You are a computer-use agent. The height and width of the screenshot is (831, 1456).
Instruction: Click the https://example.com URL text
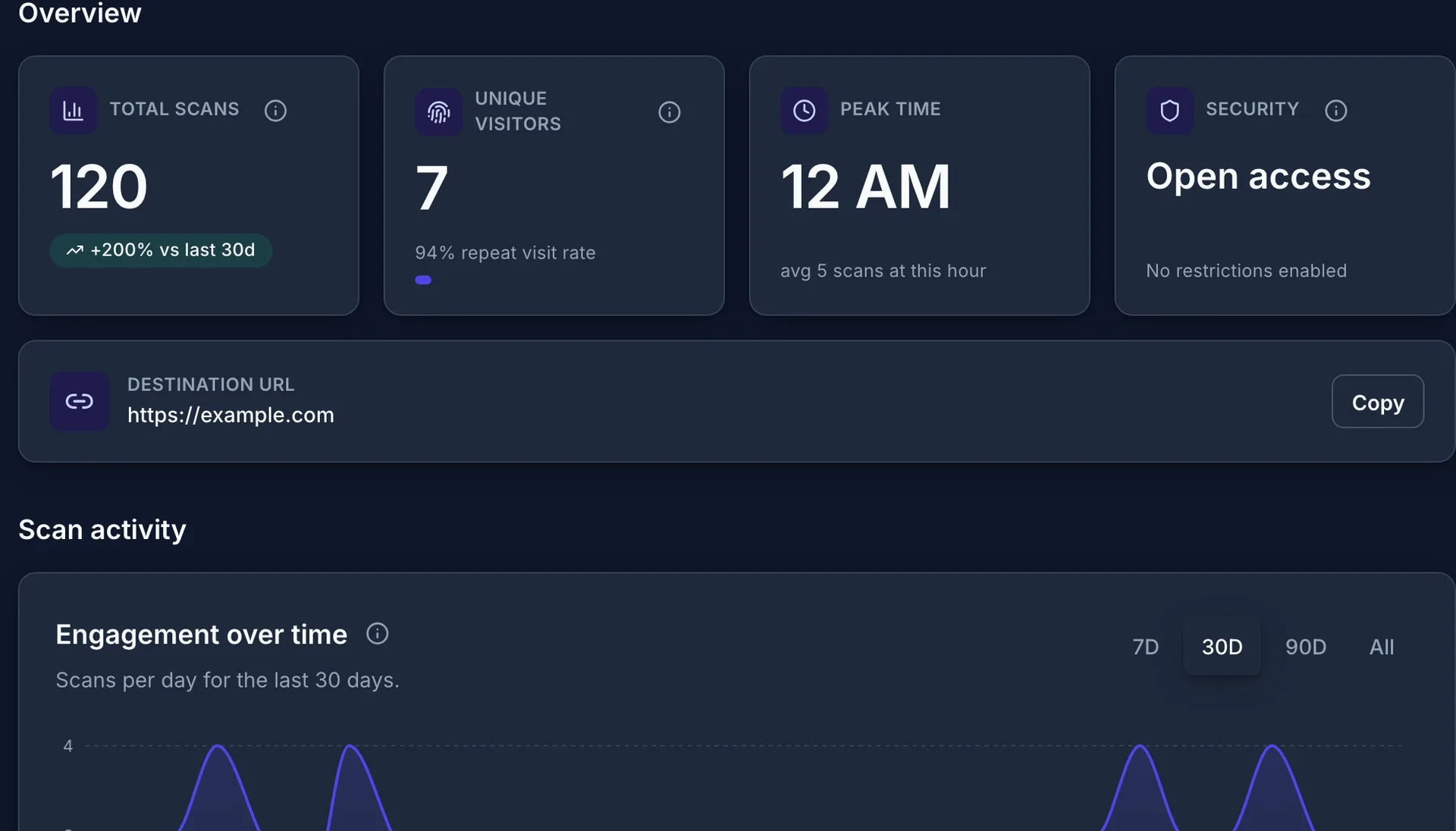(x=231, y=415)
